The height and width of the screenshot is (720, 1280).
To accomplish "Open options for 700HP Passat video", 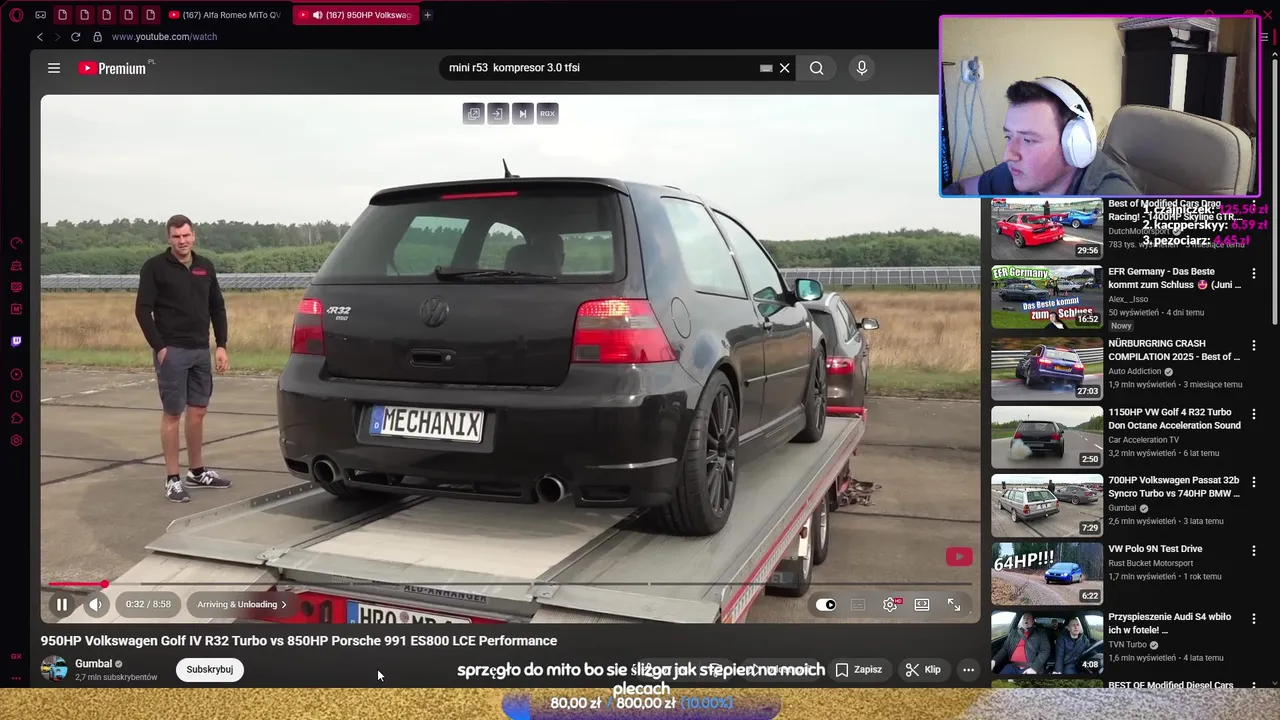I will click(x=1254, y=482).
